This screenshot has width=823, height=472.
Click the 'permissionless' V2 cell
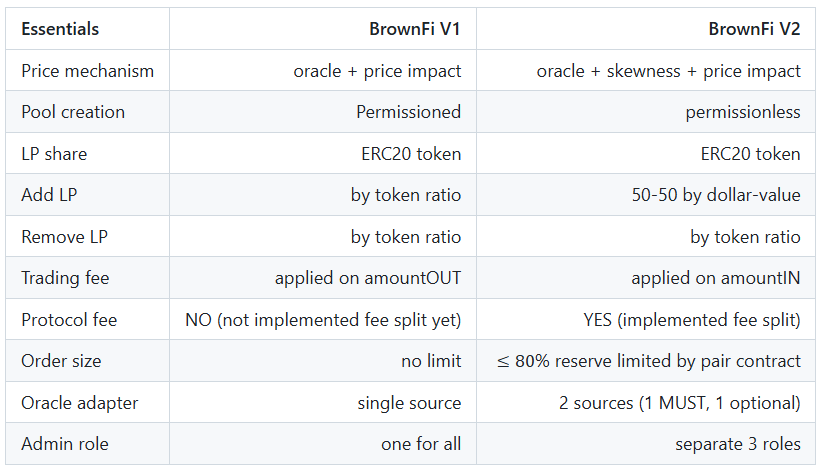743,112
